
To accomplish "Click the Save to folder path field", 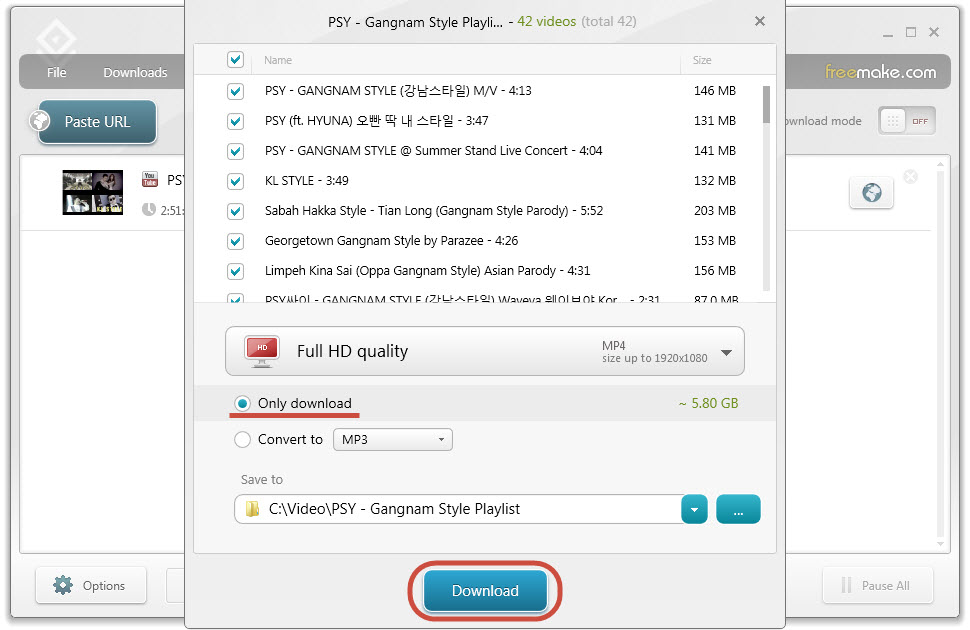I will [458, 509].
